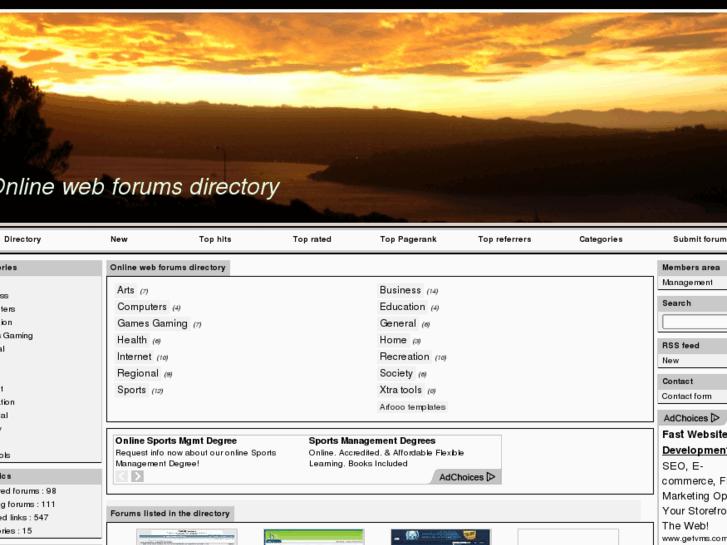Focus the Search input field
Screen dimensions: 727x545
pyautogui.click(x=695, y=322)
